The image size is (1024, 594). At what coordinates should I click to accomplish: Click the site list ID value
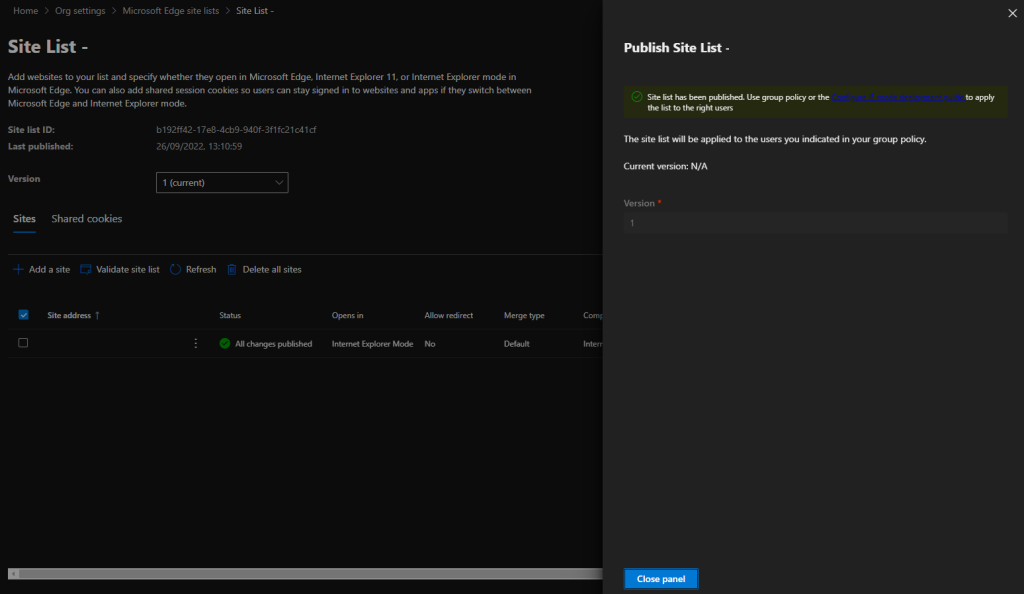(x=236, y=130)
